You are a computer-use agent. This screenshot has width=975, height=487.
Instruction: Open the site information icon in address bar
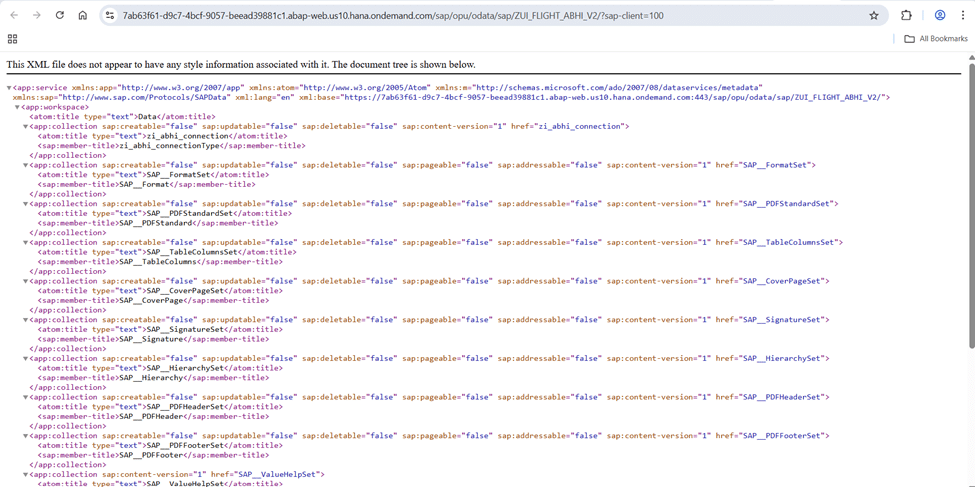click(x=110, y=16)
